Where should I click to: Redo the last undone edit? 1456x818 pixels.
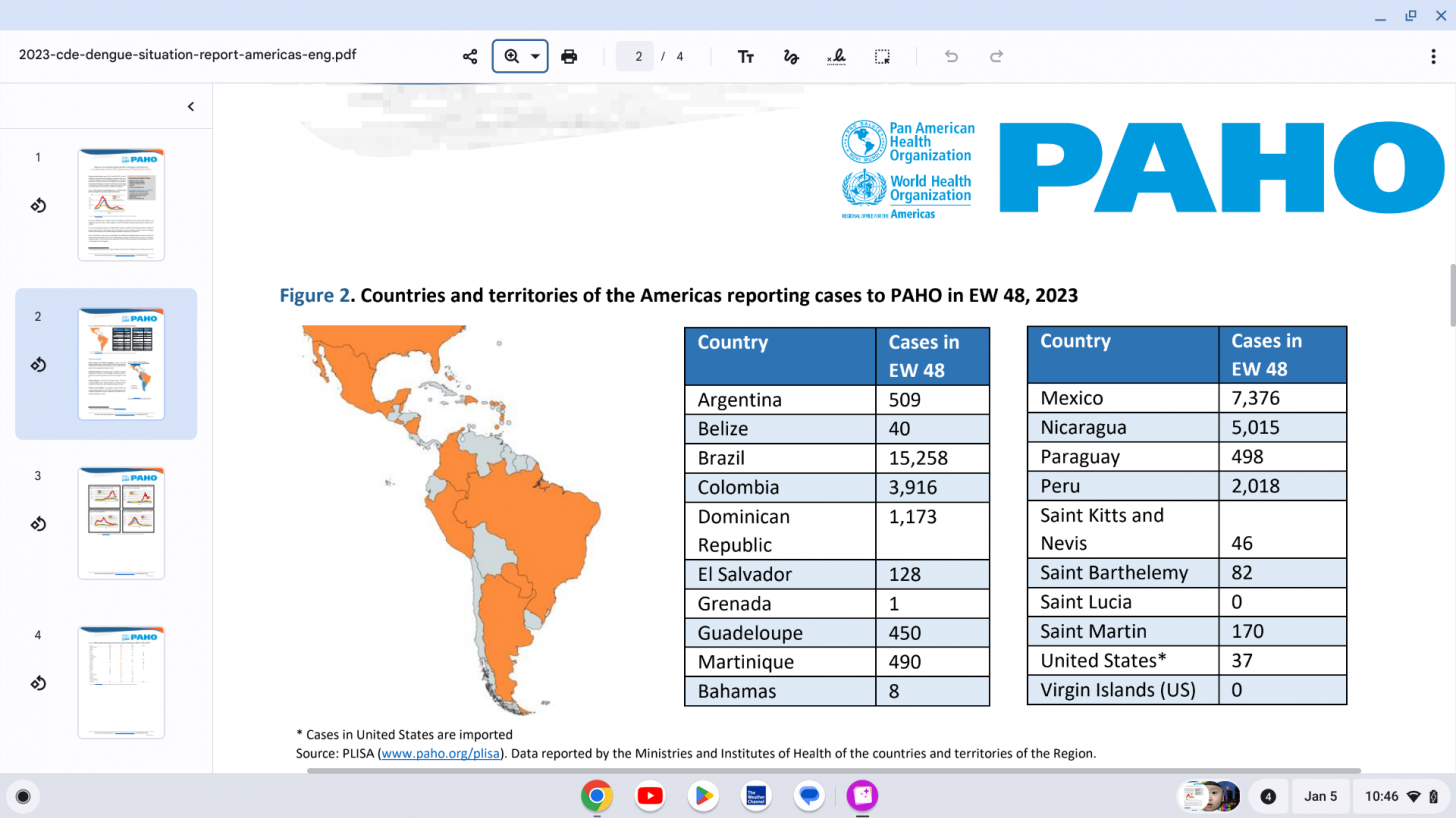pyautogui.click(x=996, y=56)
